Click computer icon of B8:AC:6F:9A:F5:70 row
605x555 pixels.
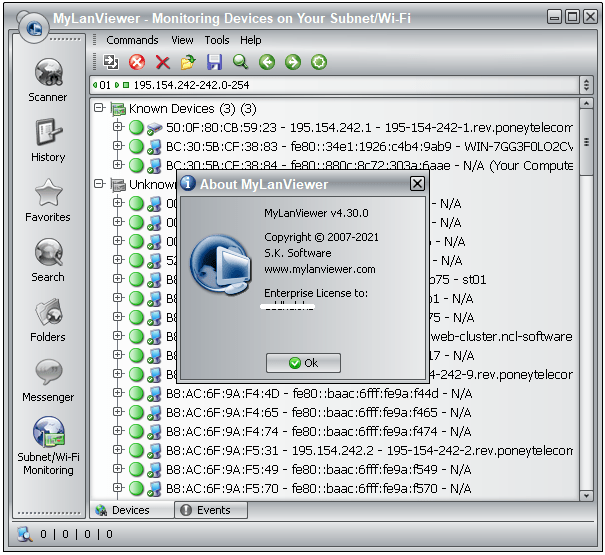tap(154, 489)
